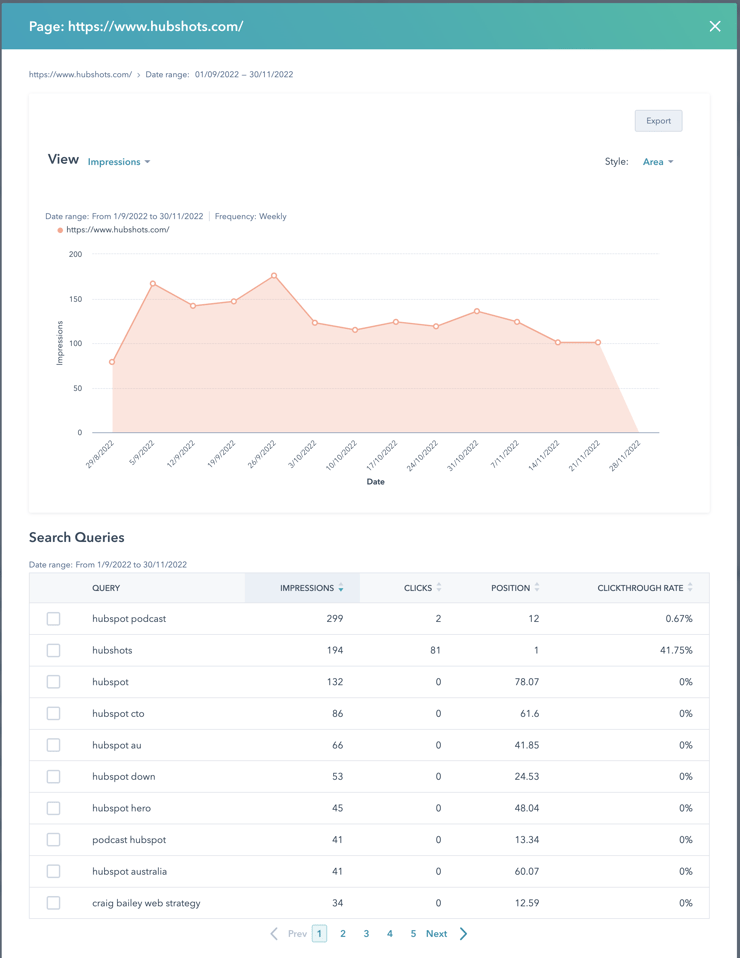Image resolution: width=740 pixels, height=958 pixels.
Task: Close the page details panel
Action: [714, 26]
